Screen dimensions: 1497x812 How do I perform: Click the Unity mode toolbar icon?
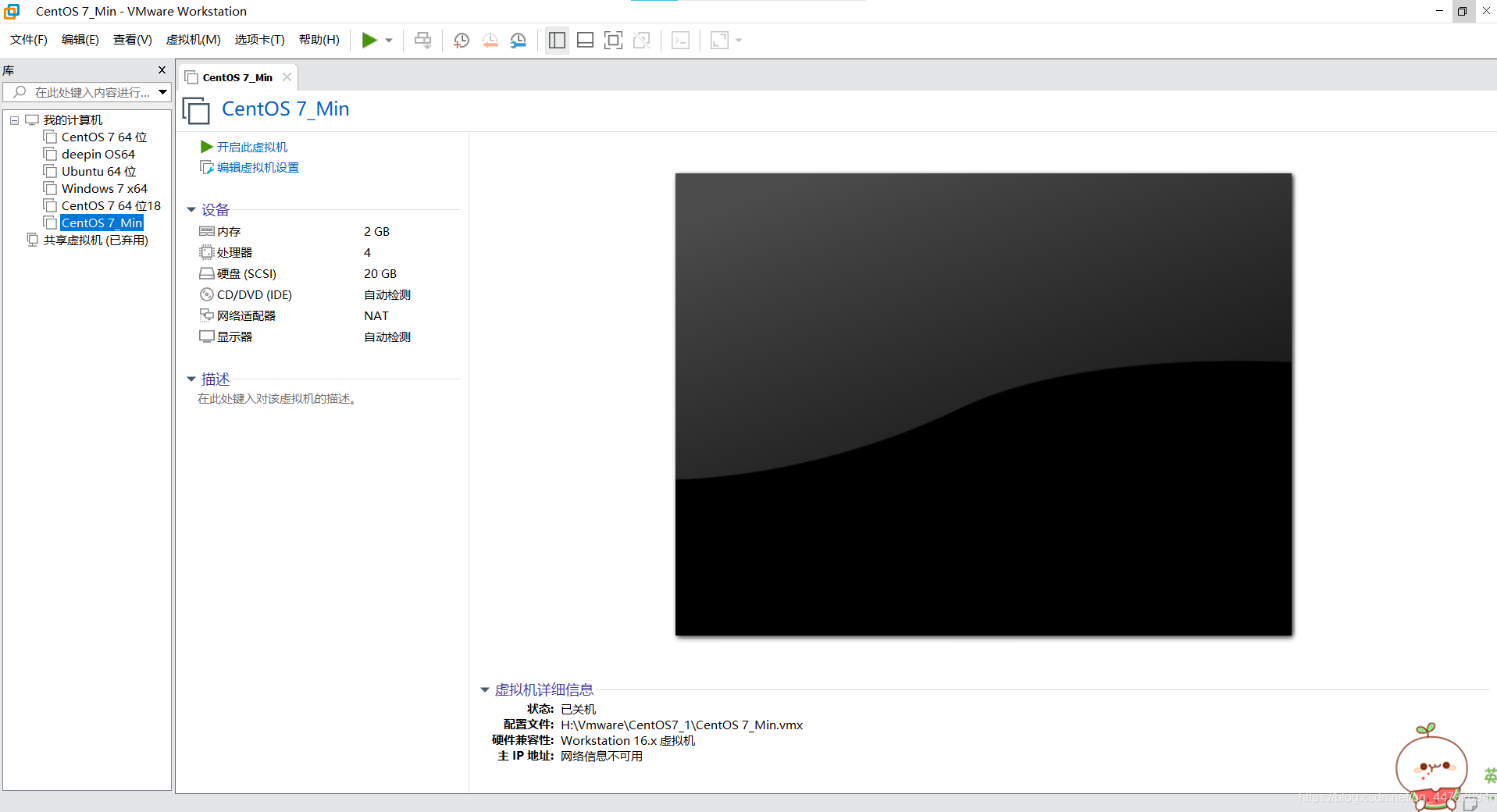[641, 40]
